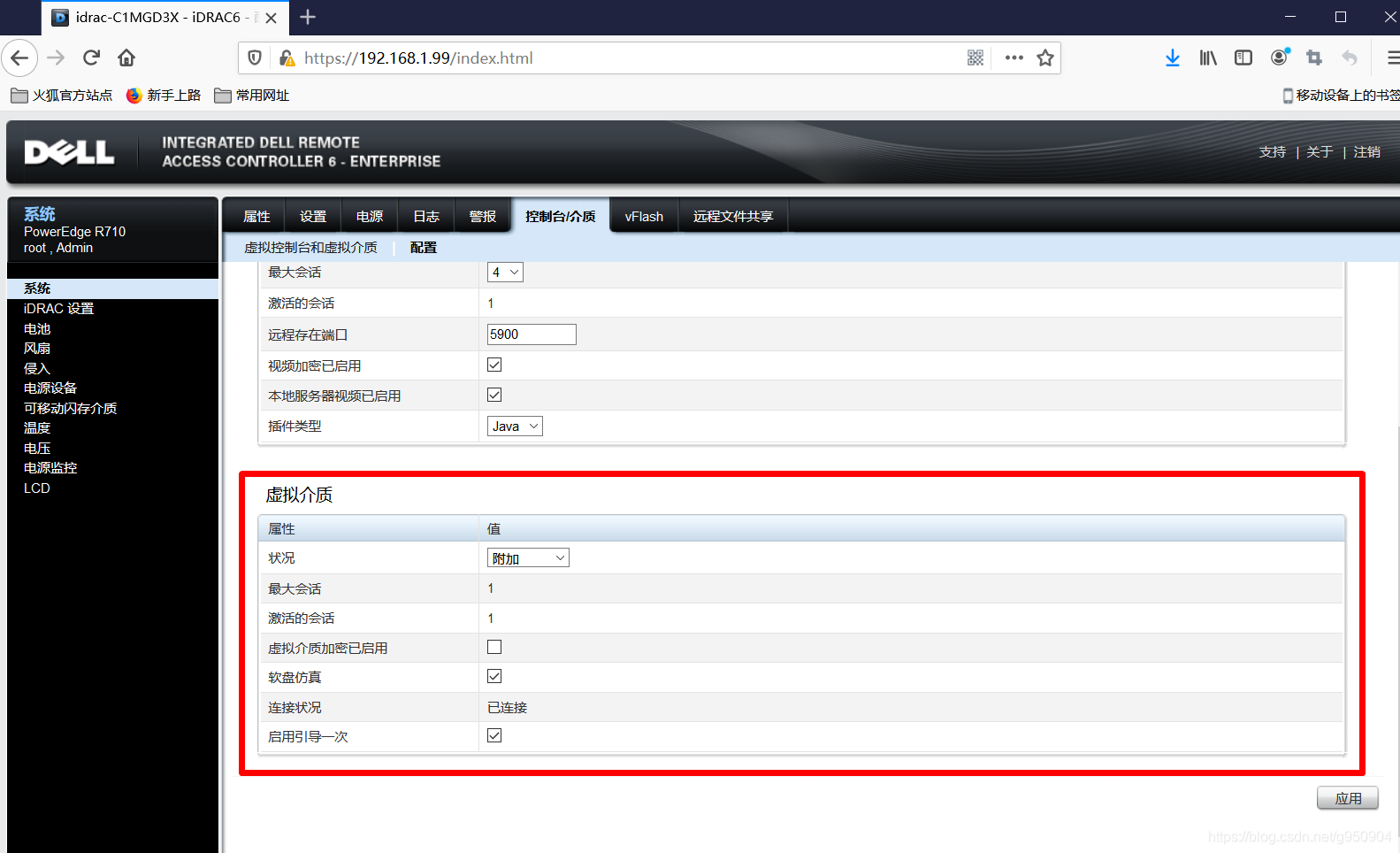The height and width of the screenshot is (853, 1400).
Task: Toggle 本地服务器视频已启用 checkbox
Action: point(494,395)
